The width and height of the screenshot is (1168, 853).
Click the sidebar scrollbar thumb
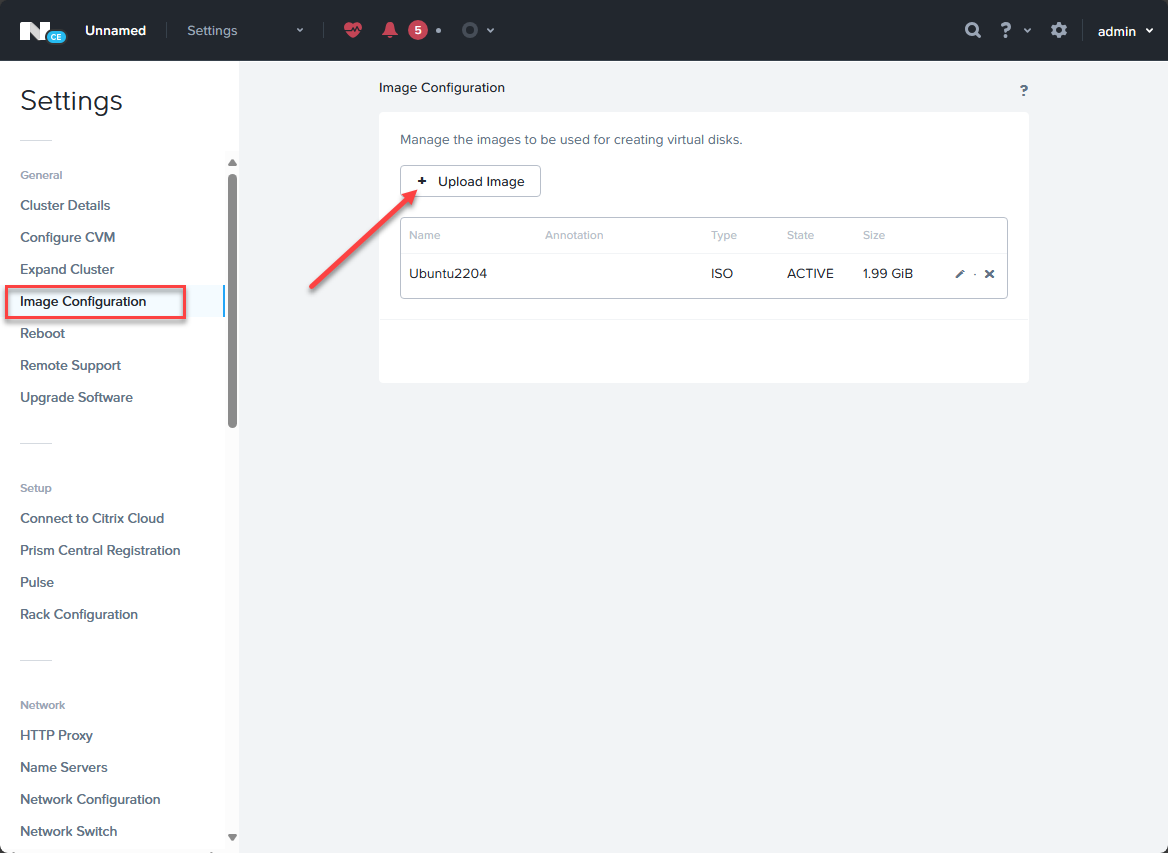[232, 301]
